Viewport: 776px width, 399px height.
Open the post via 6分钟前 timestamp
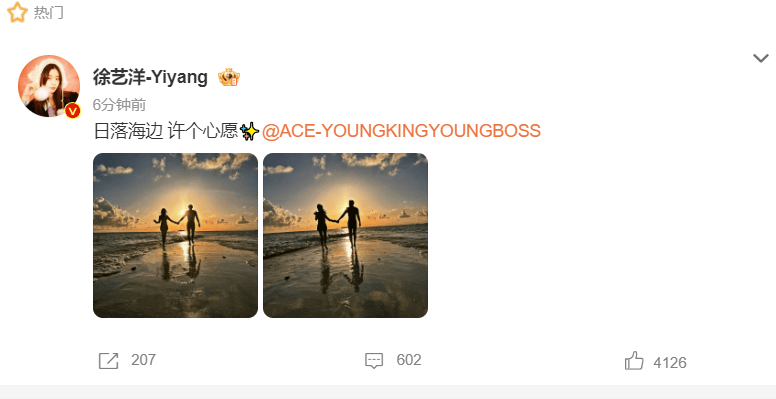tap(119, 105)
